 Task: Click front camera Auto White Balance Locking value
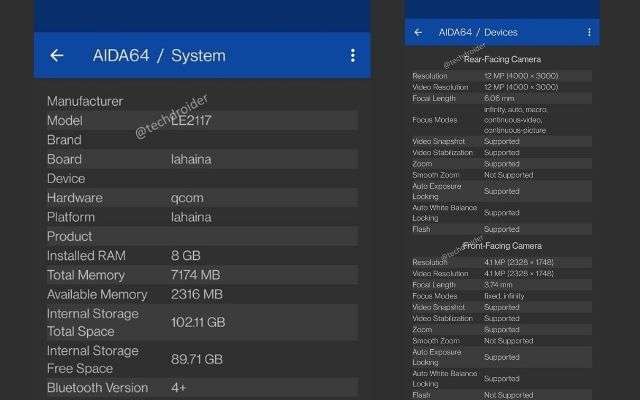(x=502, y=378)
